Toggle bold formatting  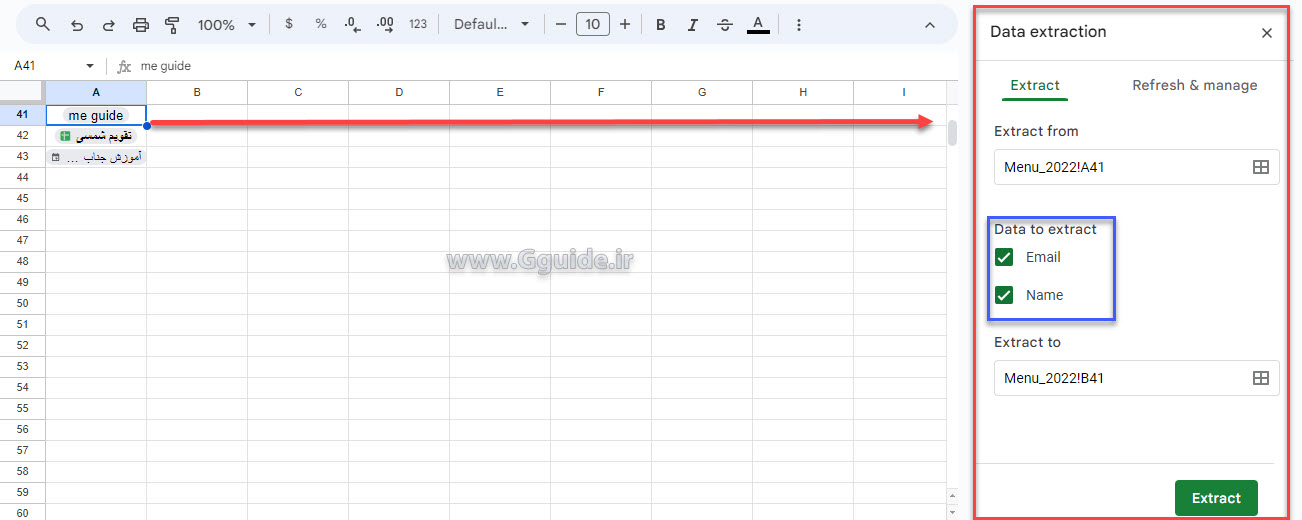click(661, 25)
